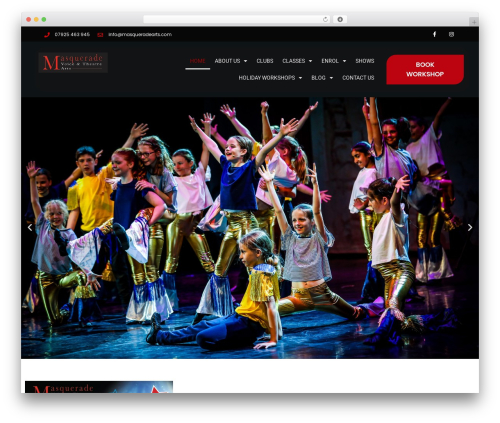Image resolution: width=500 pixels, height=423 pixels.
Task: Expand the Holiday Workshops dropdown arrow
Action: [x=300, y=78]
